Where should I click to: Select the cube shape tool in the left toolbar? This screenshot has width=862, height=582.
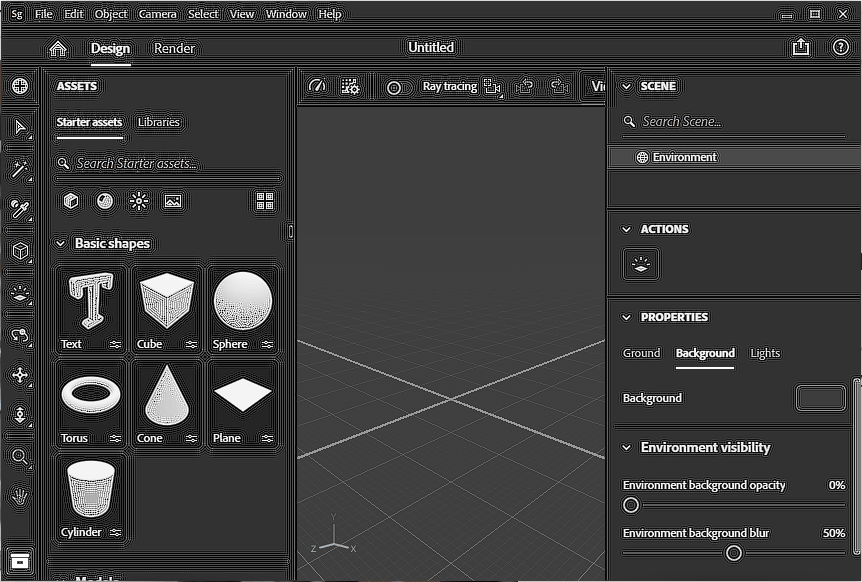[20, 251]
